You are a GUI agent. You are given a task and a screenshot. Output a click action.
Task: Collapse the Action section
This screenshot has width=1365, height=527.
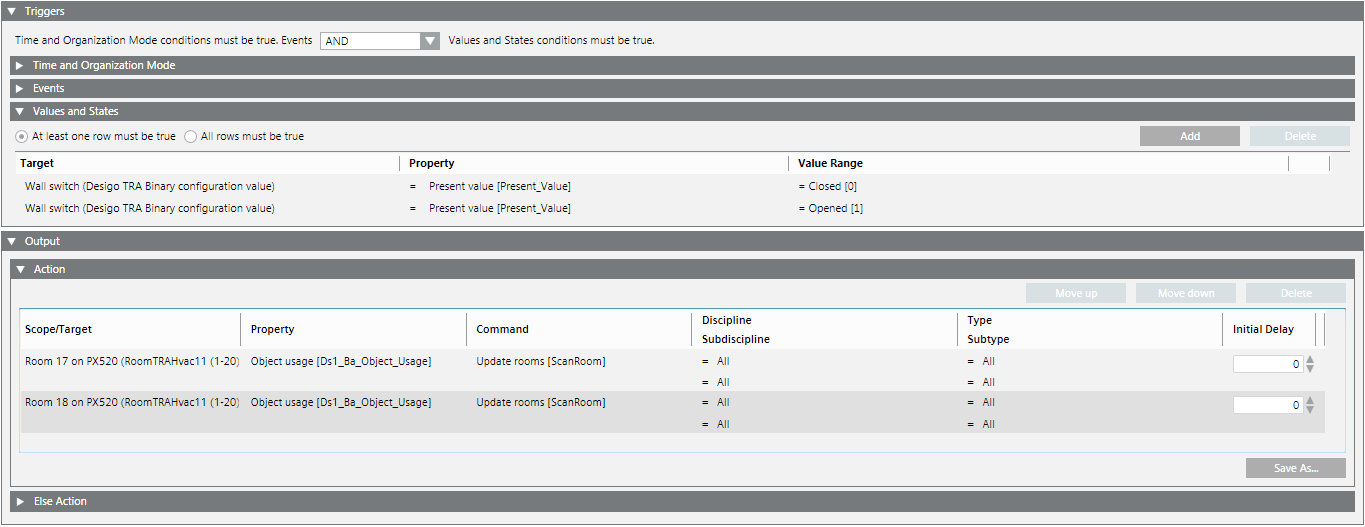(x=19, y=269)
